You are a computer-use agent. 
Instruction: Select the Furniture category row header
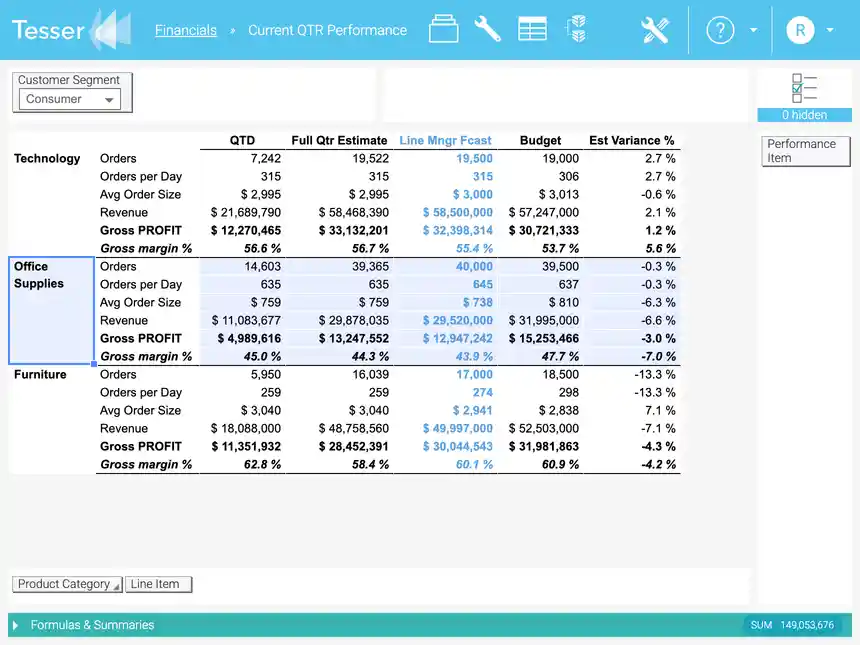pos(40,375)
